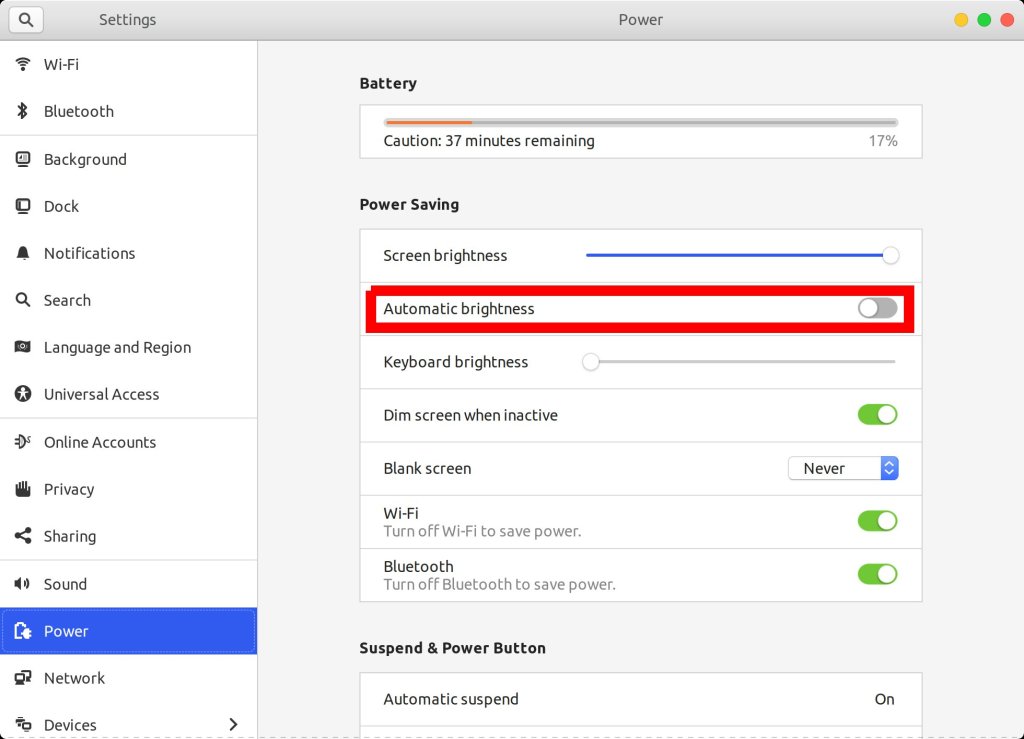This screenshot has height=739, width=1024.
Task: Click the Keyboard brightness slider track
Action: (x=740, y=362)
